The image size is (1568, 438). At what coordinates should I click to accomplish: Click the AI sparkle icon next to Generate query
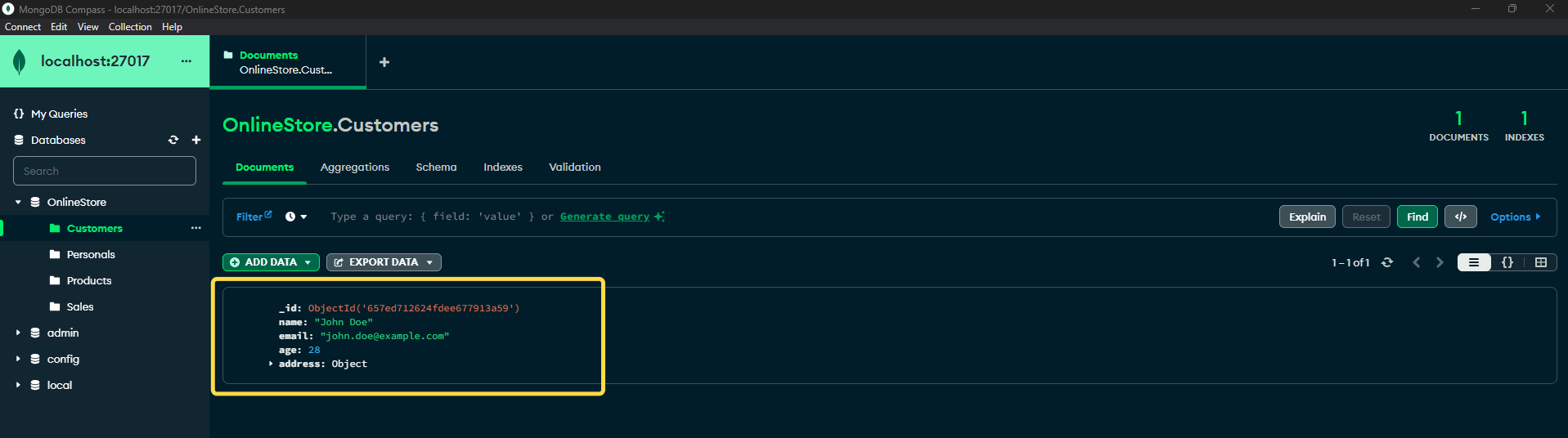(x=659, y=217)
